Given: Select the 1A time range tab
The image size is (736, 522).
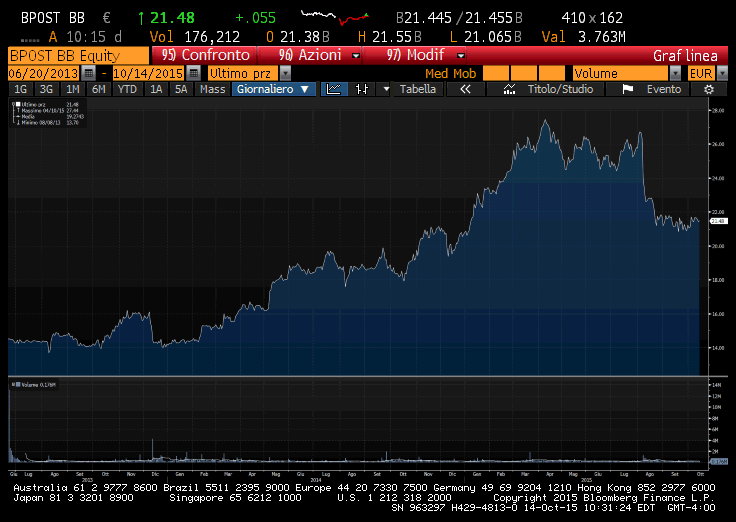Looking at the screenshot, I should coord(156,89).
